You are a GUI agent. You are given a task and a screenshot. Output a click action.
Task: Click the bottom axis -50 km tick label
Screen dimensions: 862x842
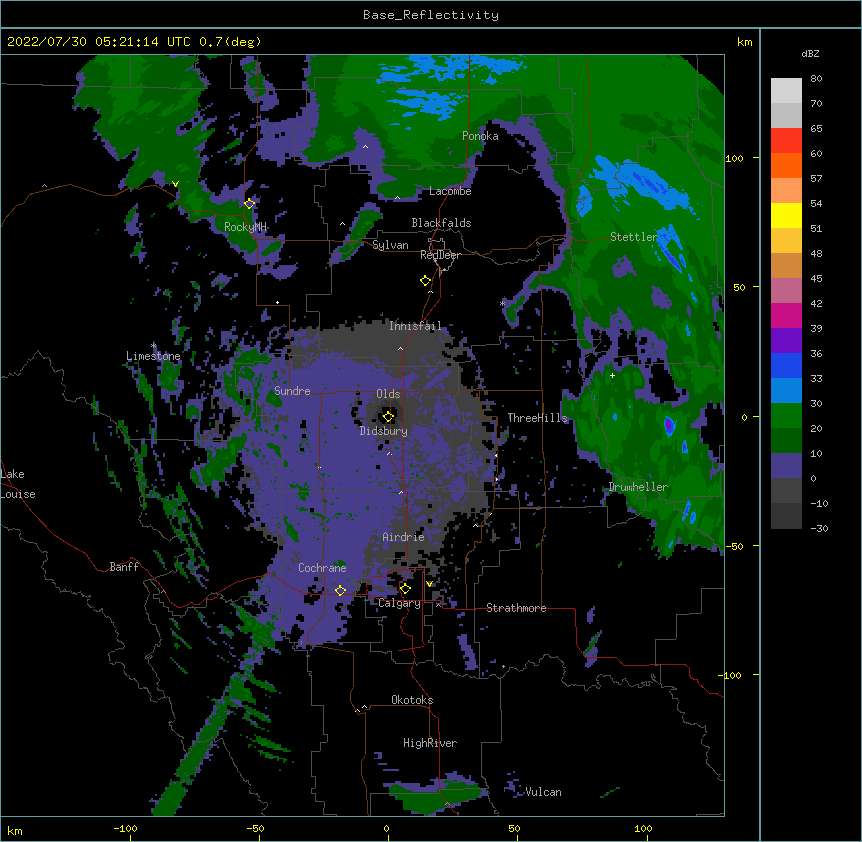pos(255,829)
